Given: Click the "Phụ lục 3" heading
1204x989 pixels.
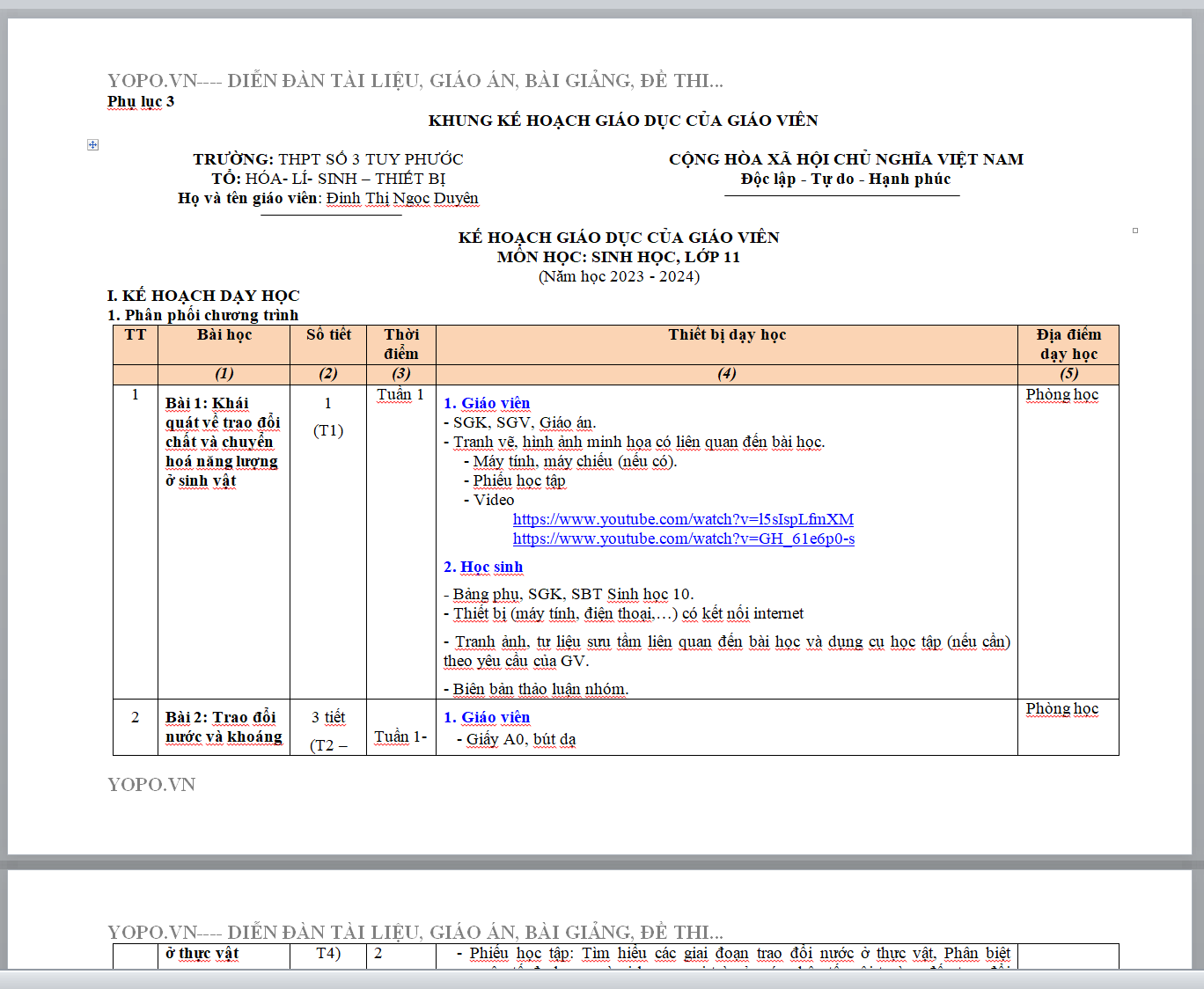Looking at the screenshot, I should point(141,102).
